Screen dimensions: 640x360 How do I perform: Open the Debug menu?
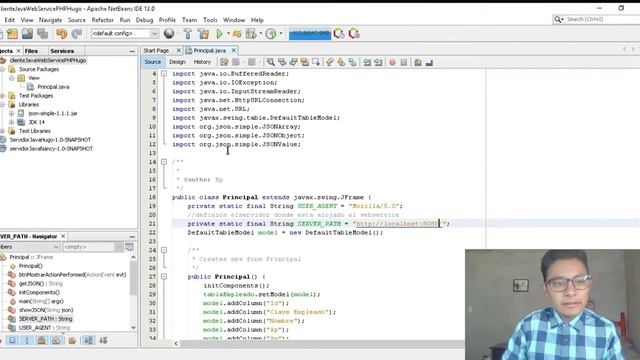[x=144, y=20]
